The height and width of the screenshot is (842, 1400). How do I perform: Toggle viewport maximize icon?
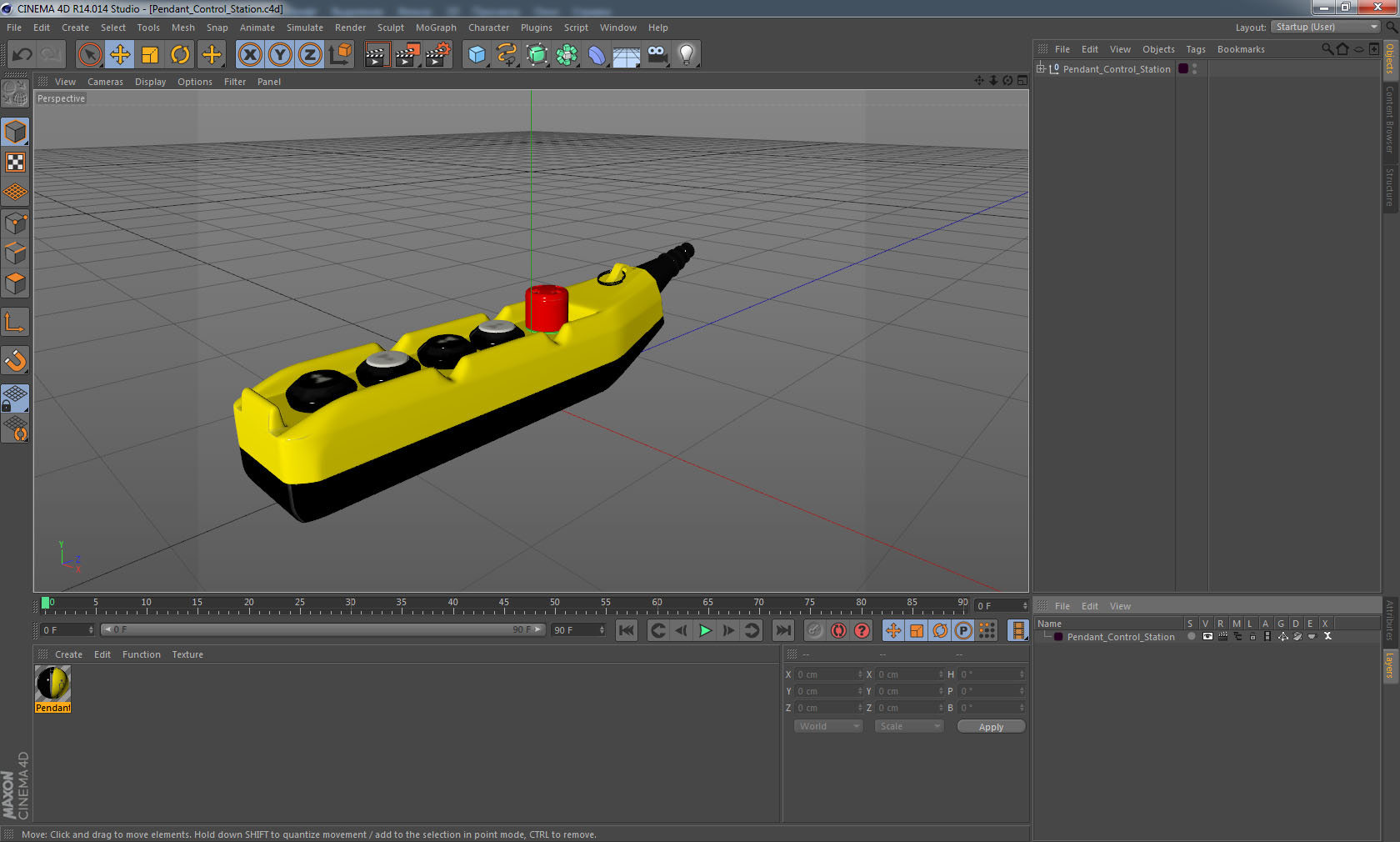[1022, 81]
